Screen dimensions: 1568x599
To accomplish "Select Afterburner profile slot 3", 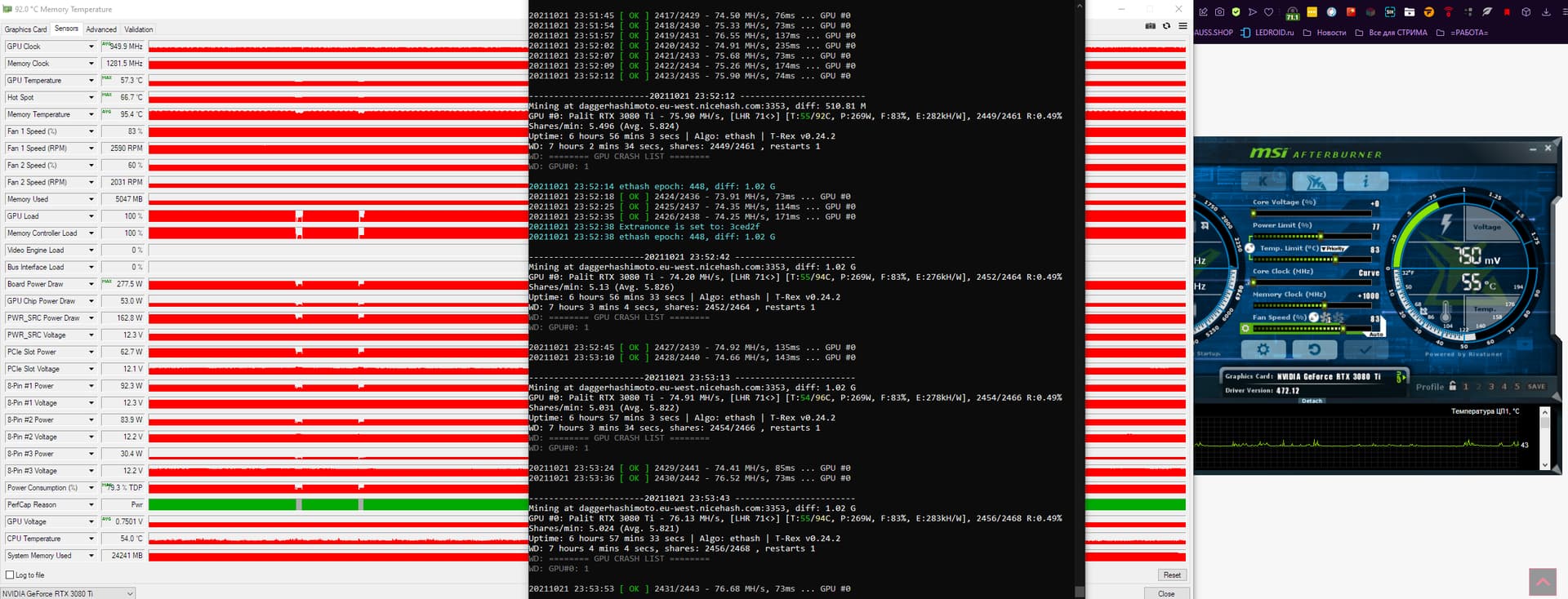I will tap(1491, 387).
